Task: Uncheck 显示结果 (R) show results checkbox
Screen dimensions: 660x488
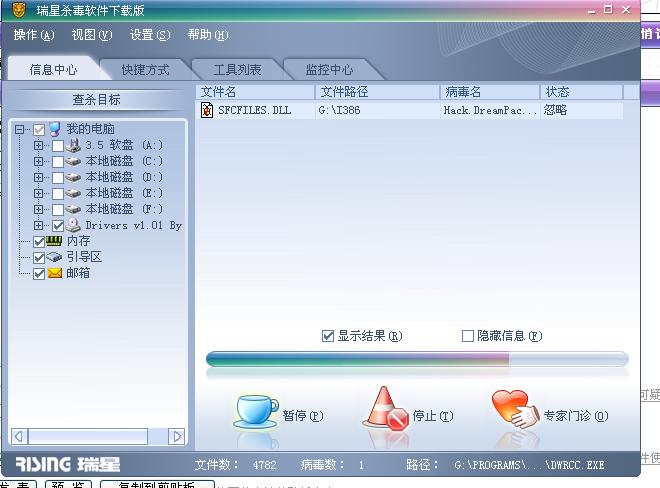Action: tap(327, 336)
